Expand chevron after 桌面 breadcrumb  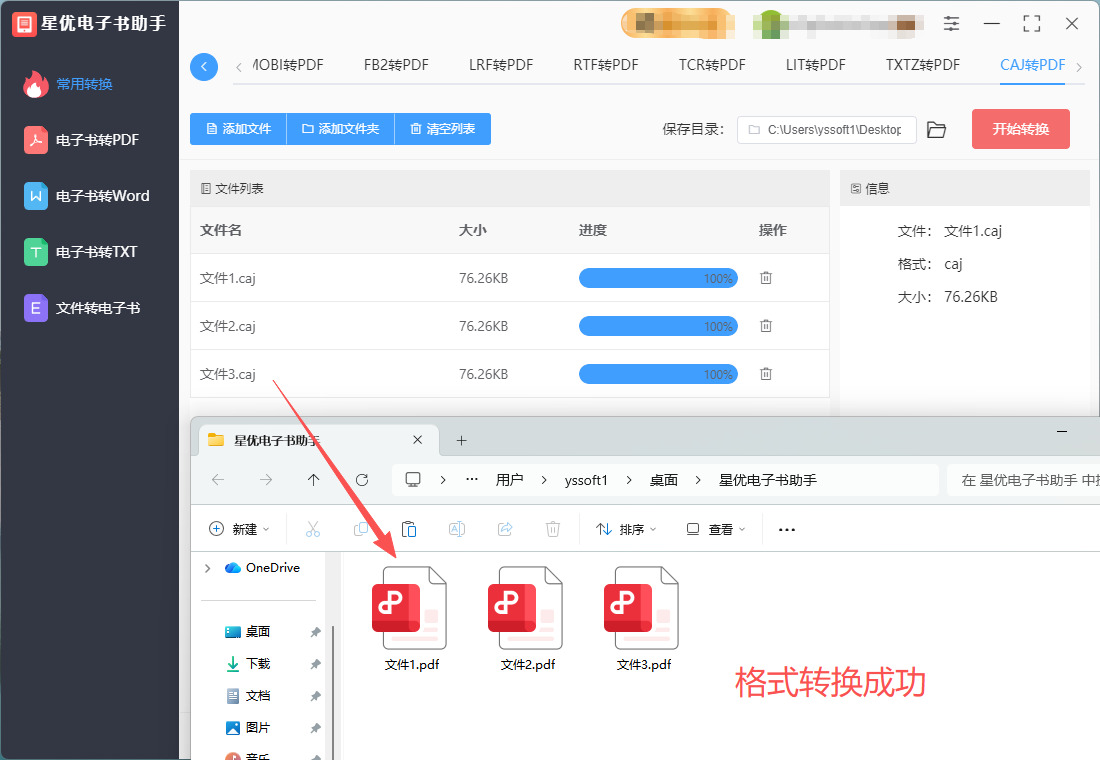point(698,480)
